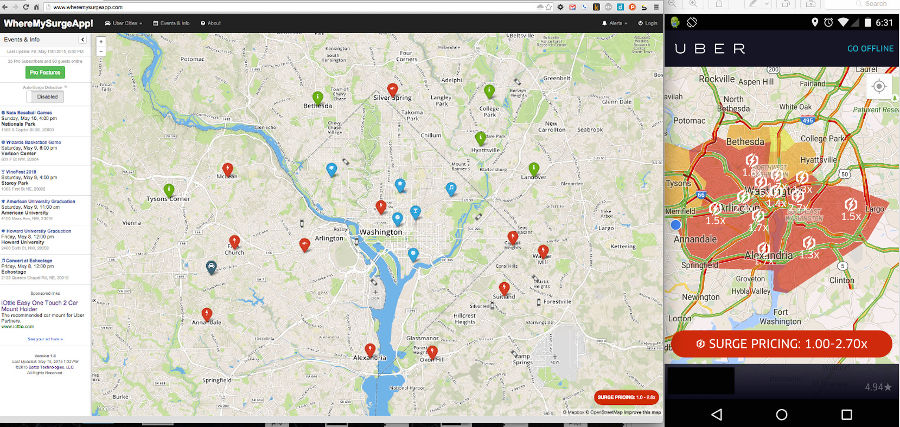This screenshot has width=900, height=427.
Task: Click the browser reload icon
Action: click(26, 7)
